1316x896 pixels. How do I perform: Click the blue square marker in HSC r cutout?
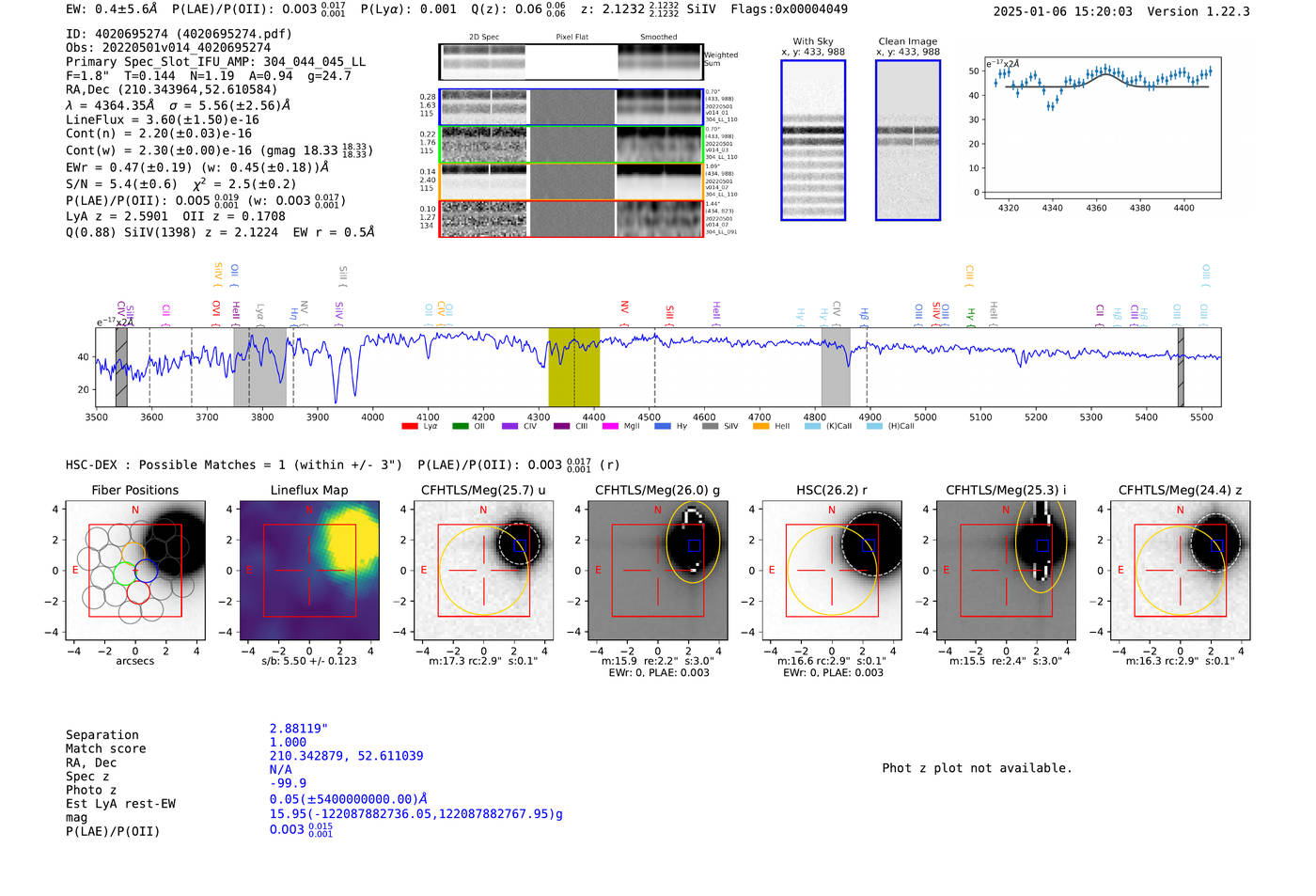[x=868, y=545]
